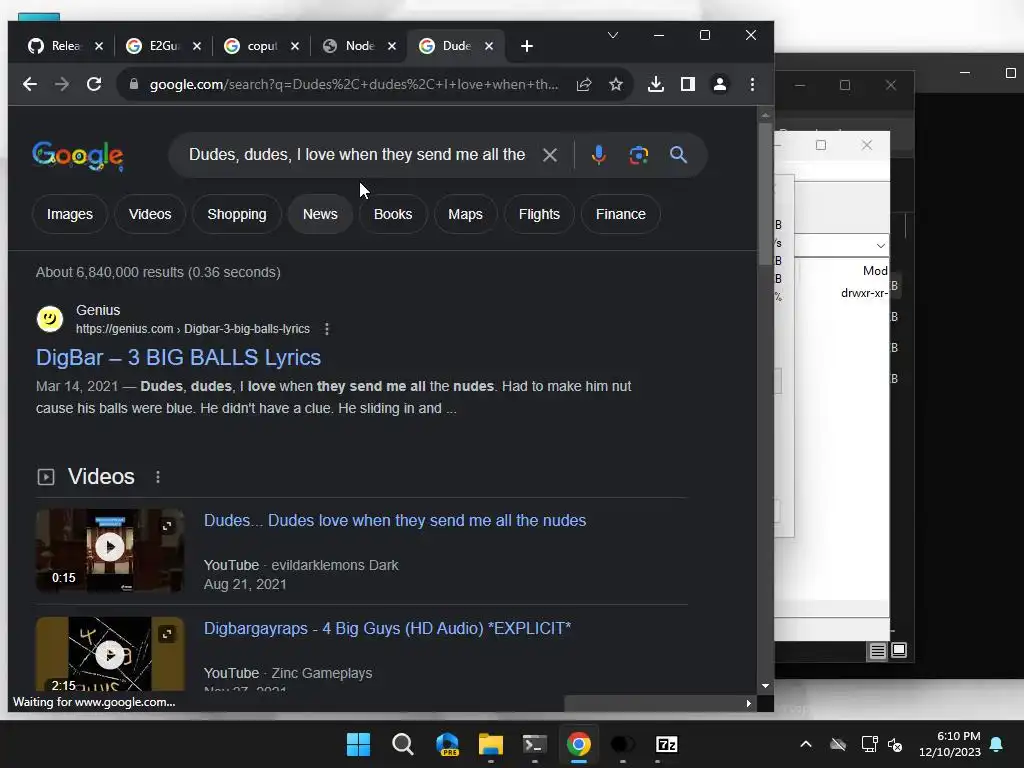Play the 2:15 video thumbnail

pyautogui.click(x=110, y=654)
